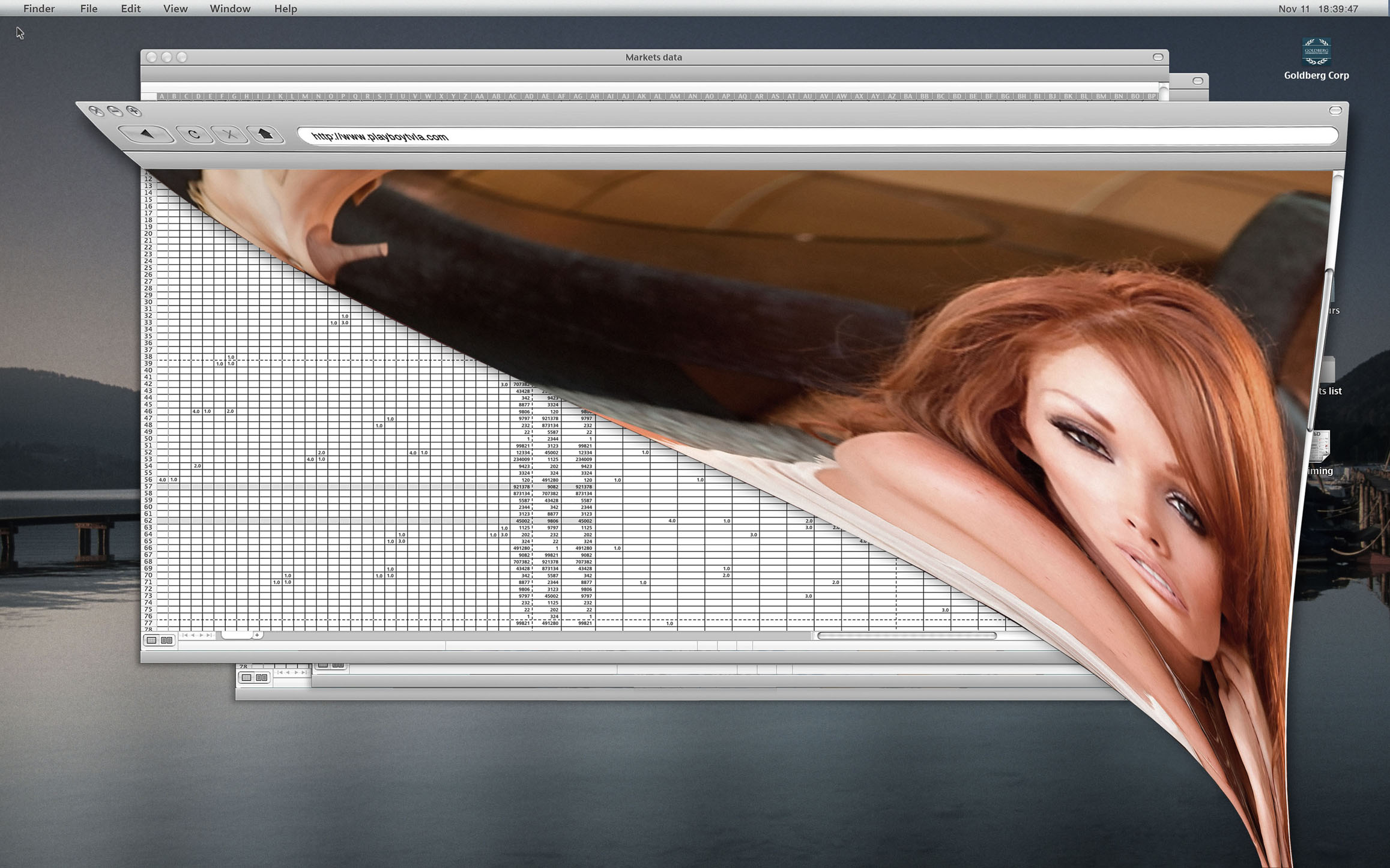Jump to last sheet in Markets data

point(209,635)
